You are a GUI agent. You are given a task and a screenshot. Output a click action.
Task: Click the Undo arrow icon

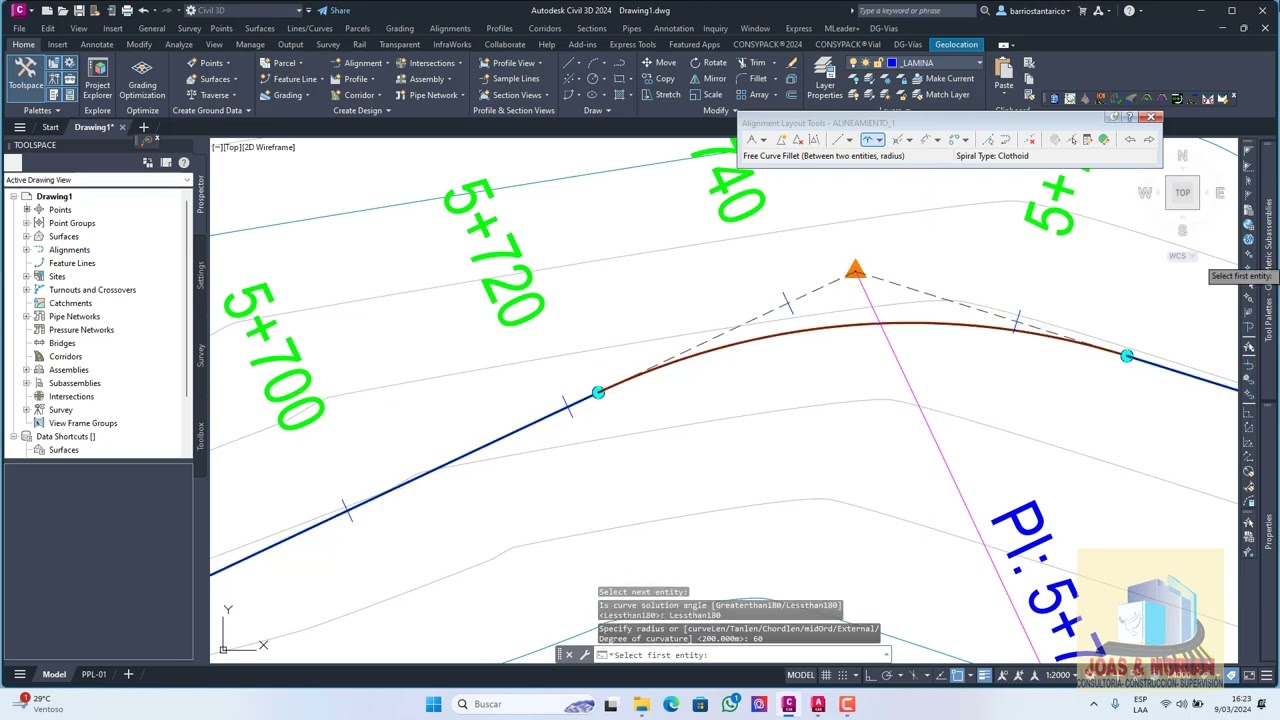pyautogui.click(x=144, y=11)
